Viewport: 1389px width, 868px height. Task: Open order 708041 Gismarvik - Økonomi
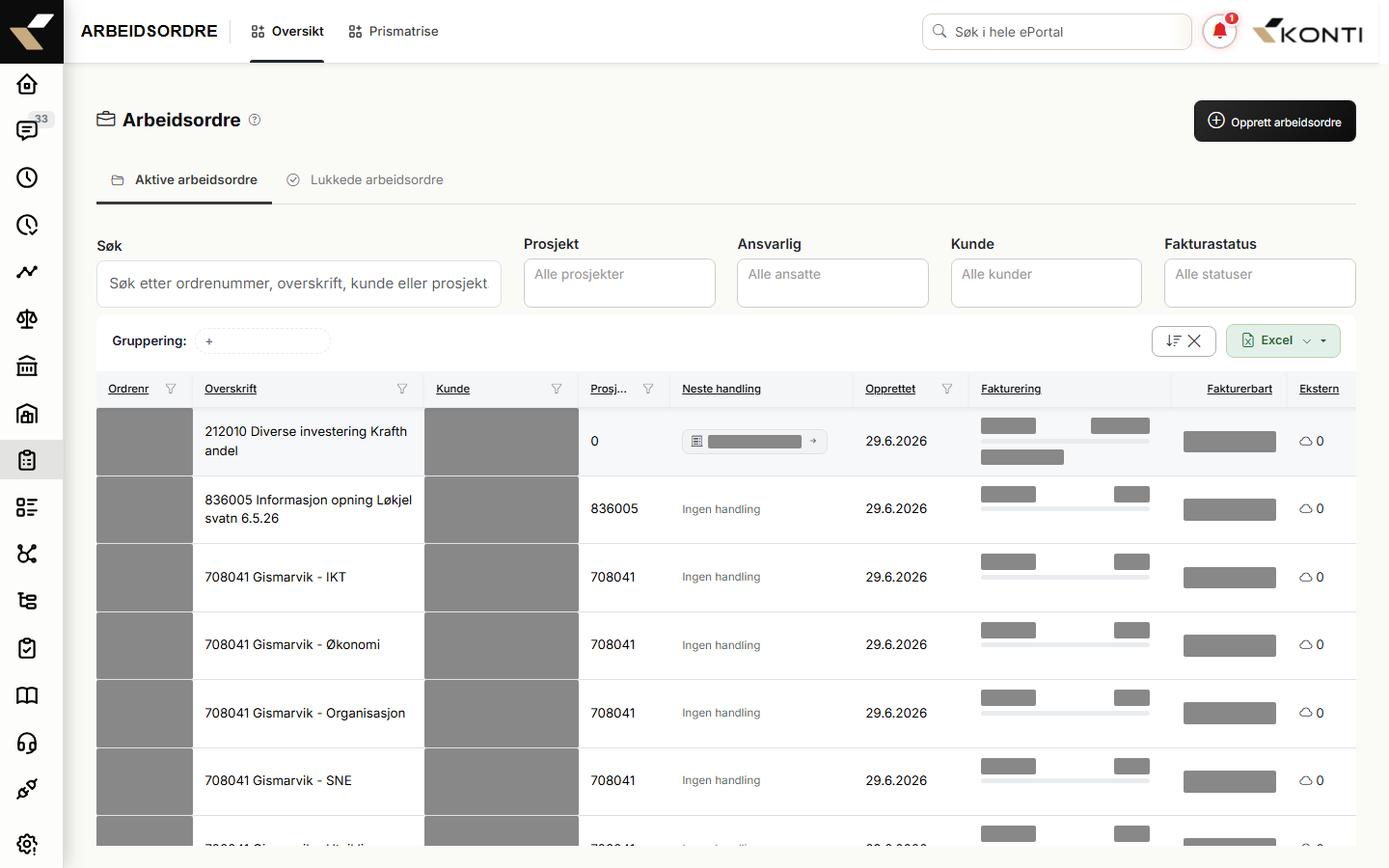pyautogui.click(x=292, y=644)
